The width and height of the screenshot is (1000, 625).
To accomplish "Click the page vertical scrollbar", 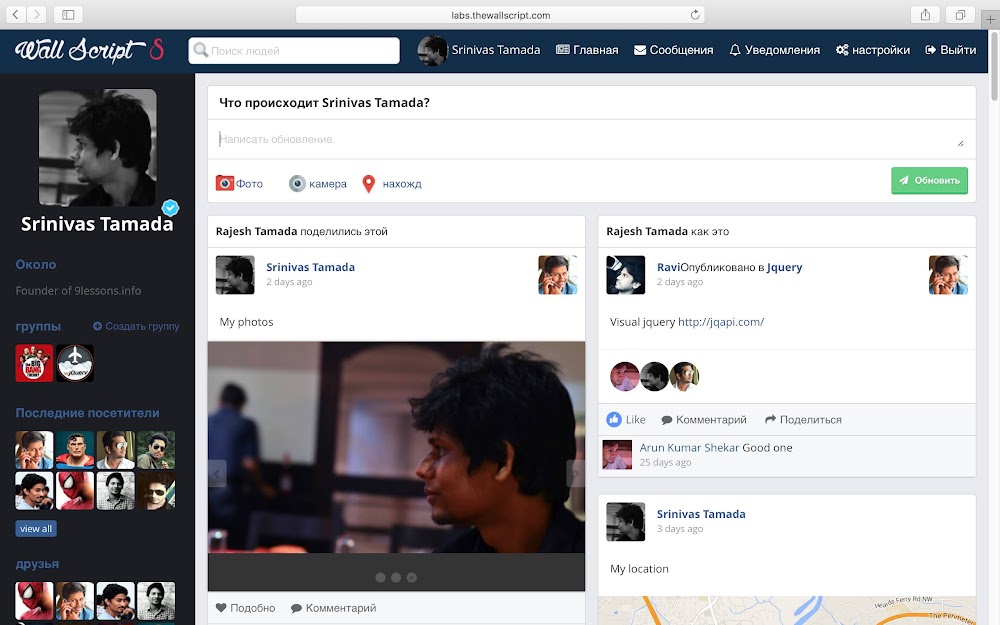I will point(994,67).
